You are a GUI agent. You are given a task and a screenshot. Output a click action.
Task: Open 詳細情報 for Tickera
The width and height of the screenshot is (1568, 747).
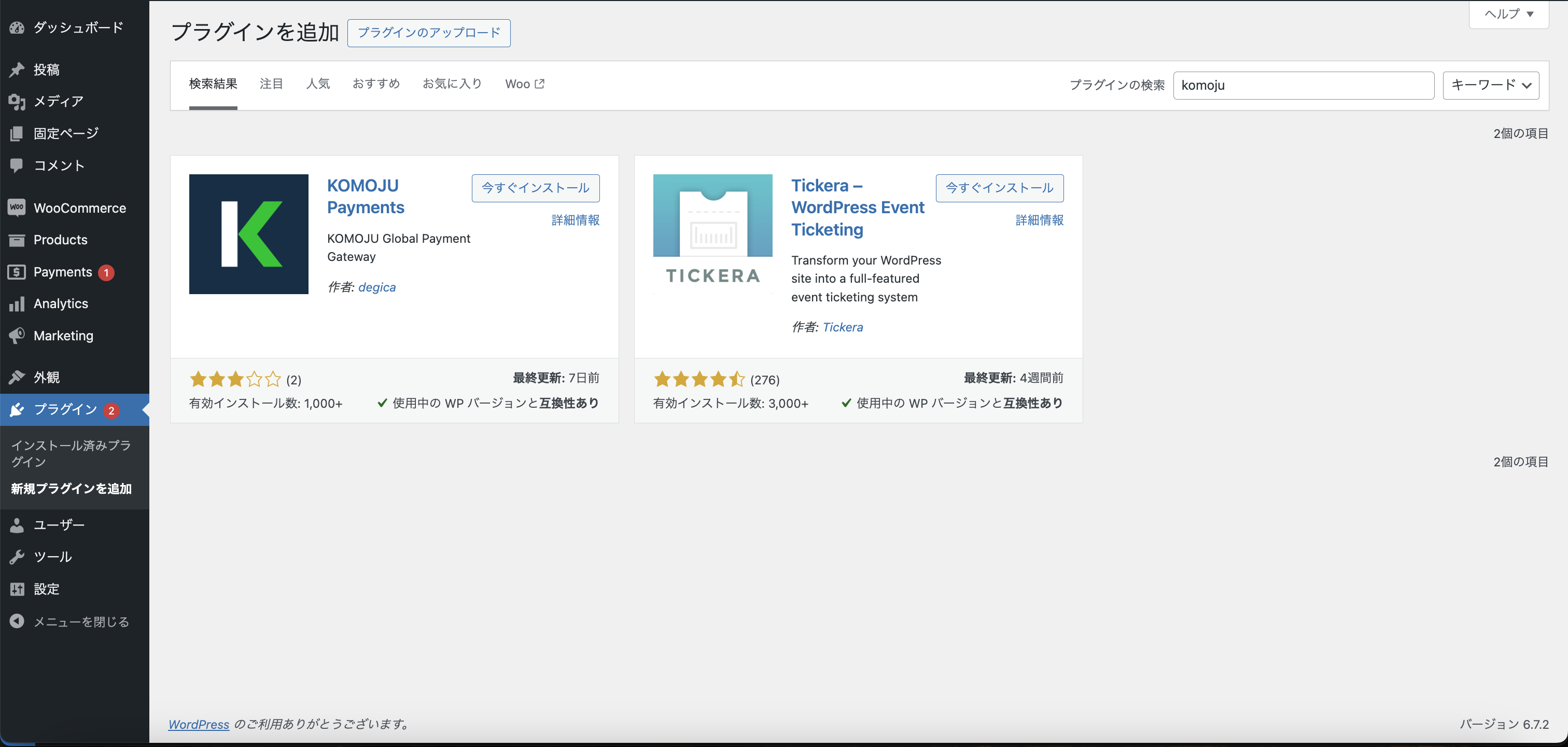1040,220
